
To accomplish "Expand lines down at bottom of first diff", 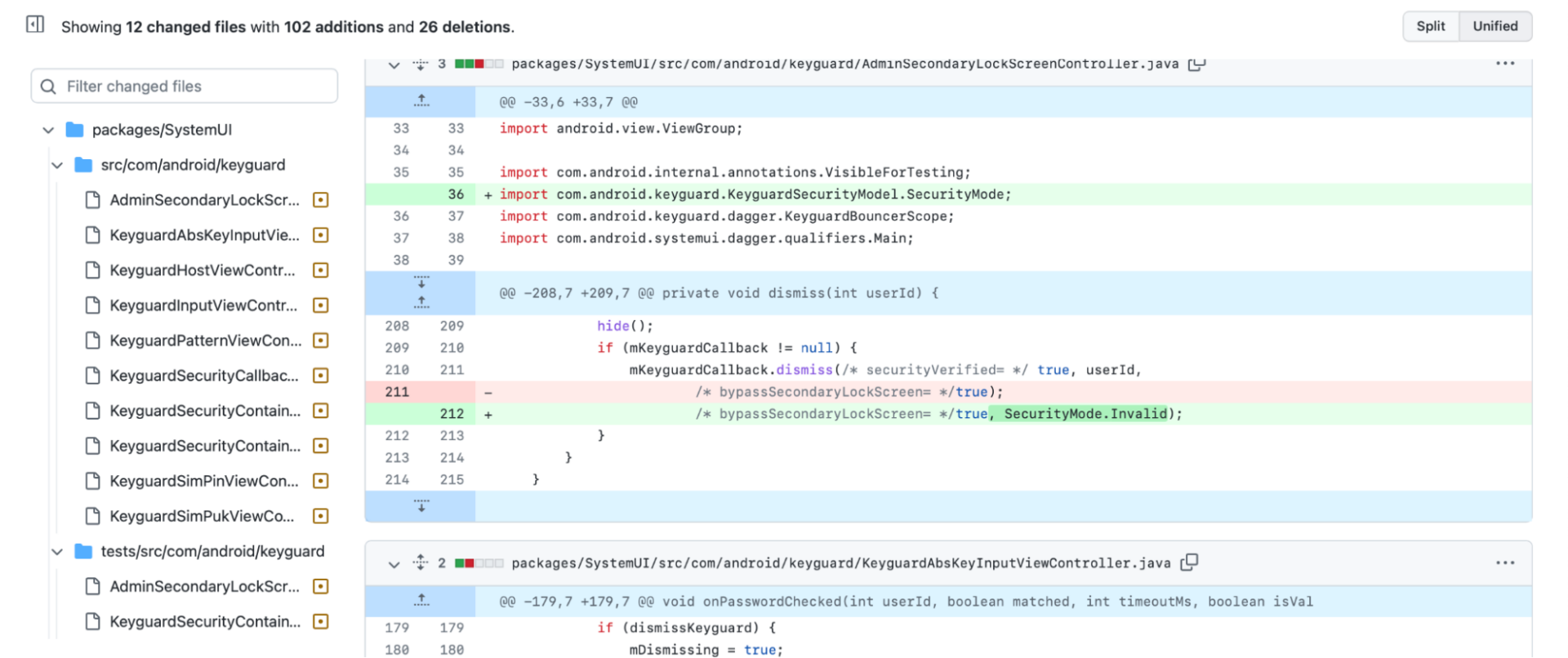I will point(421,506).
